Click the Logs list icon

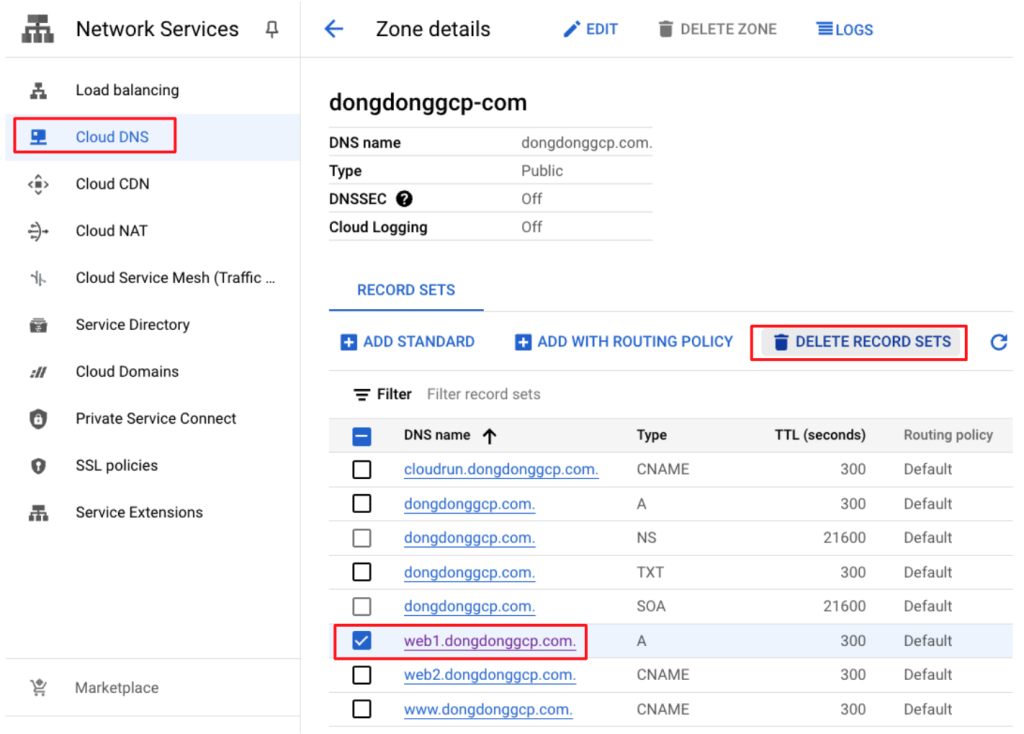tap(825, 29)
